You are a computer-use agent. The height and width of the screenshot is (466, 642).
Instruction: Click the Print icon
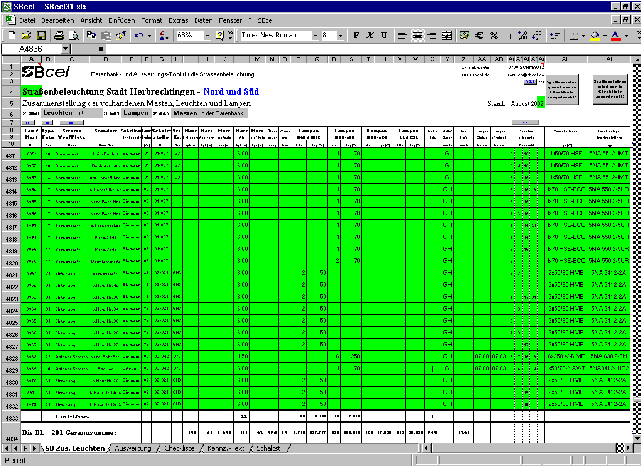click(x=59, y=36)
